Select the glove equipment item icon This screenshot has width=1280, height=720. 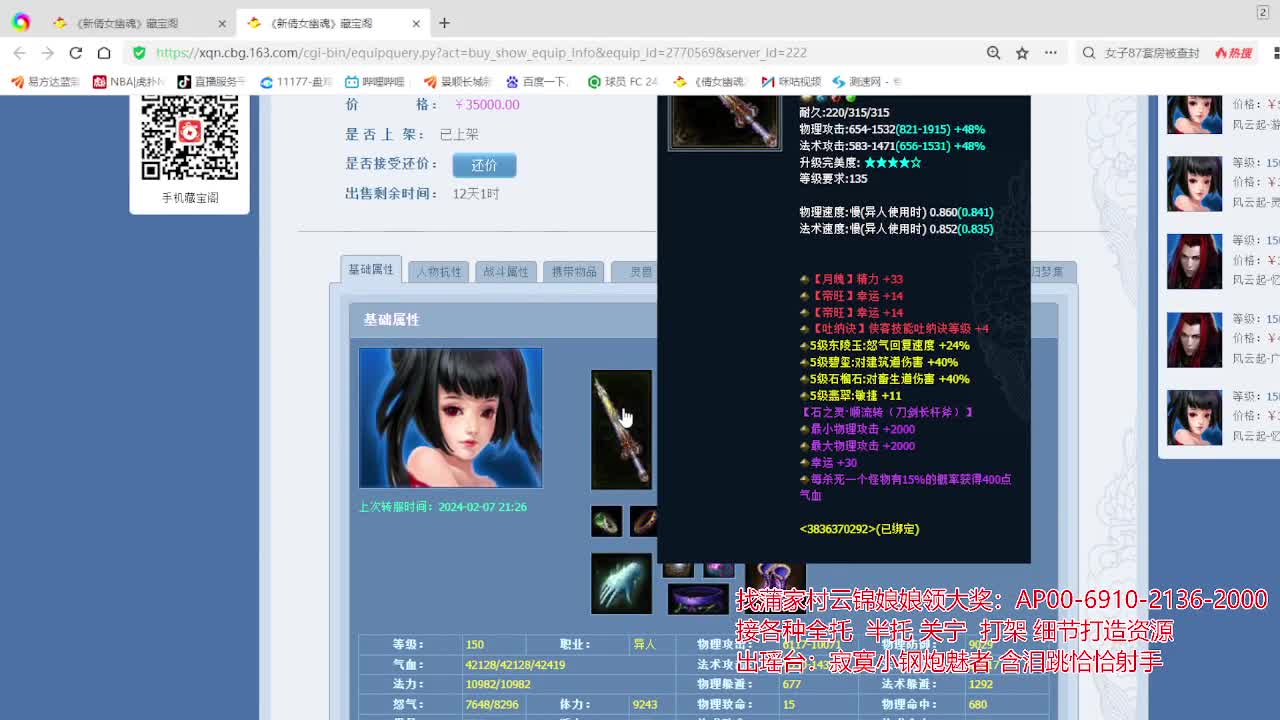(621, 585)
